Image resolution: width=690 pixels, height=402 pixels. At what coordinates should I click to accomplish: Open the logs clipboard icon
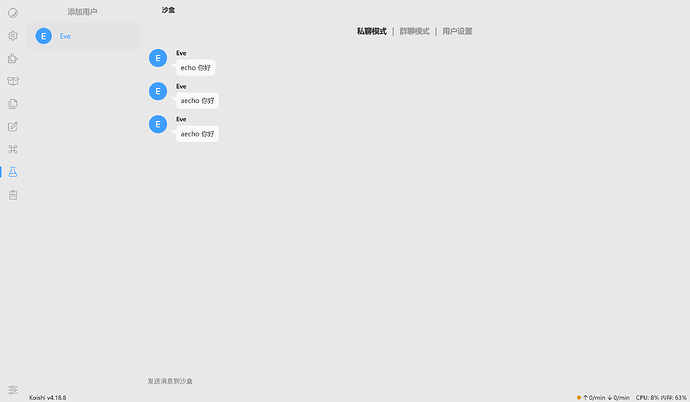pyautogui.click(x=13, y=195)
